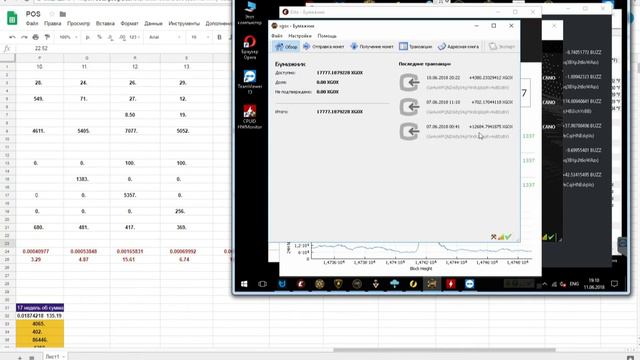Open Этот компьютер desktop icon
Image resolution: width=640 pixels, height=360 pixels.
(249, 13)
